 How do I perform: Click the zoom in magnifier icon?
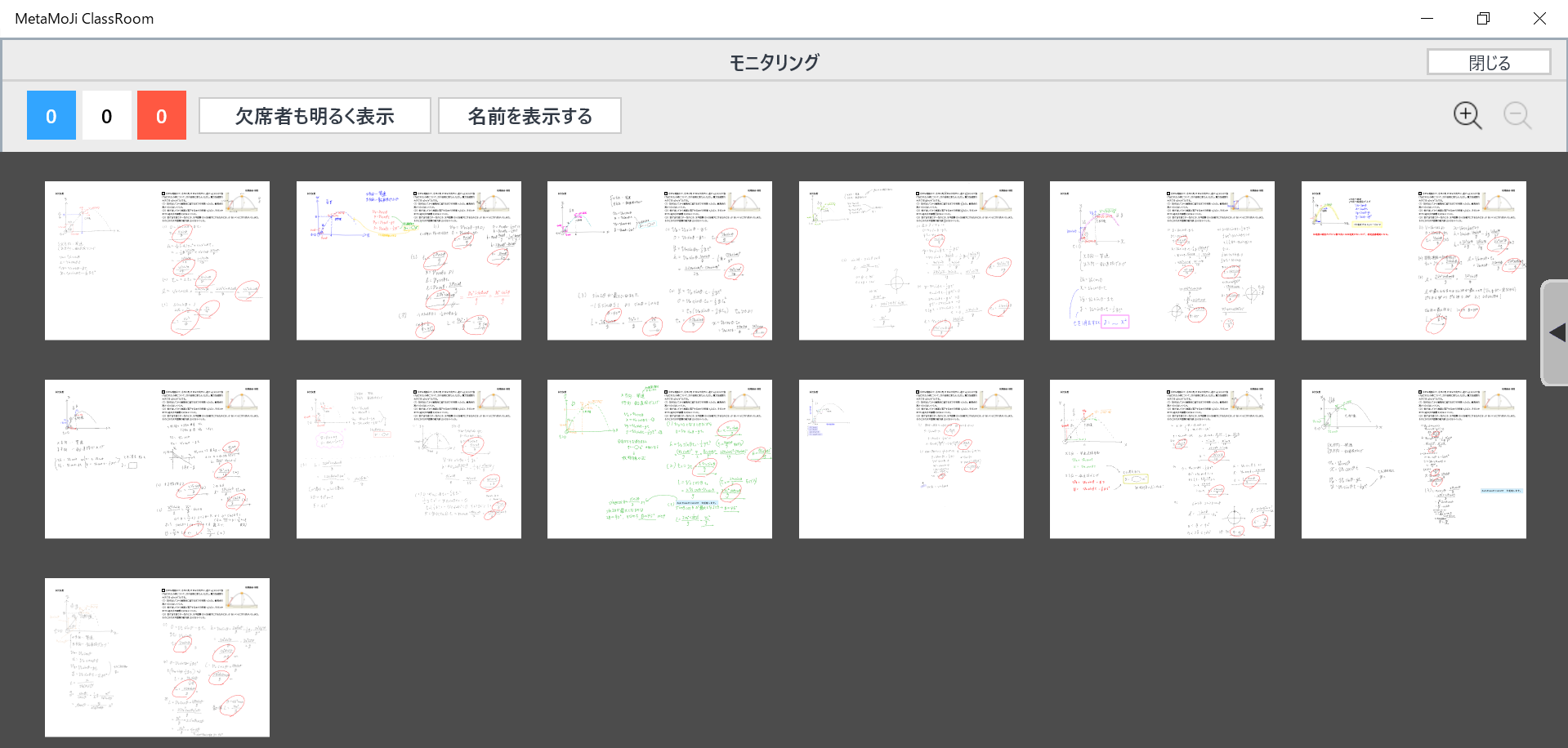1467,116
